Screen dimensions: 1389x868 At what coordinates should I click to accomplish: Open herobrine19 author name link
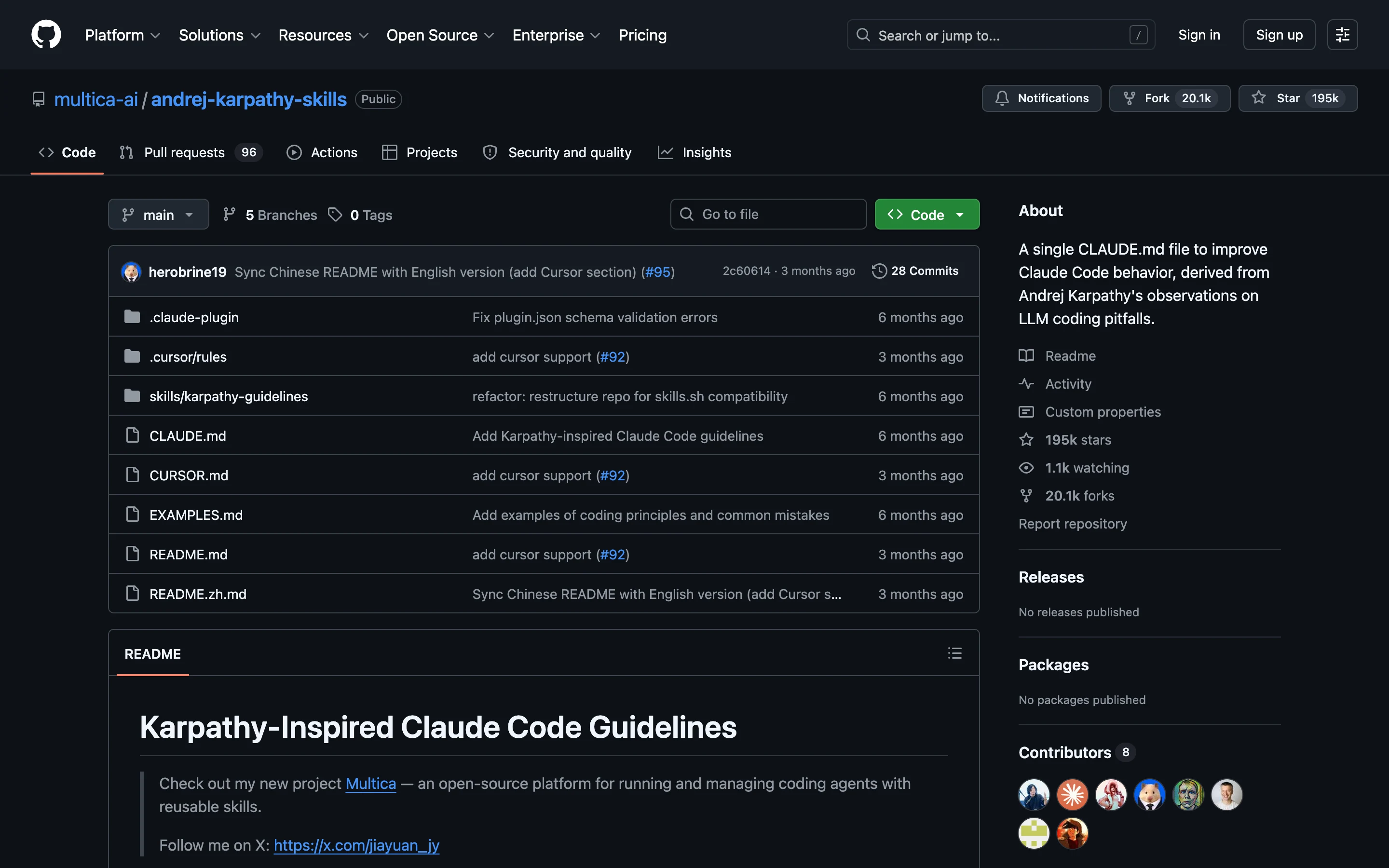[x=187, y=272]
